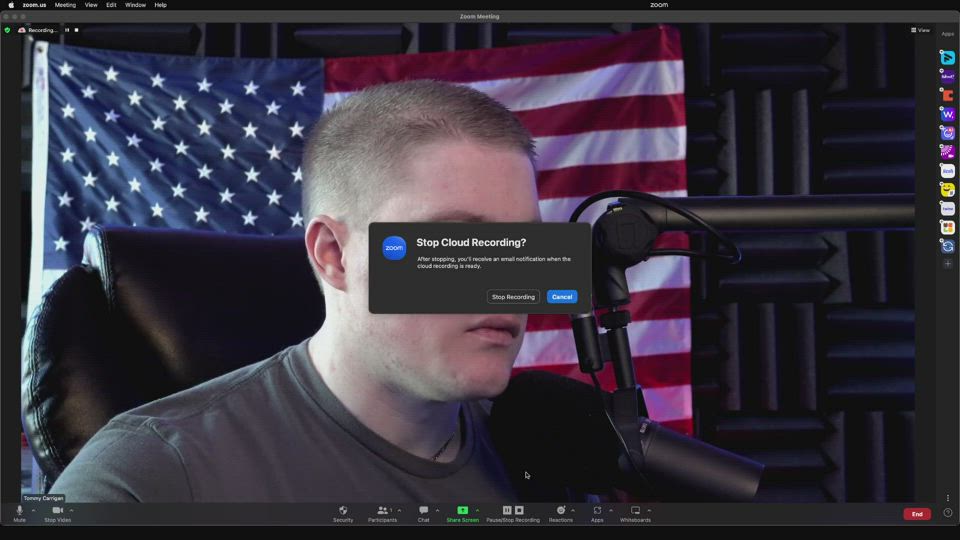Confirm with Stop Recording button
Viewport: 960px width, 540px height.
point(513,297)
